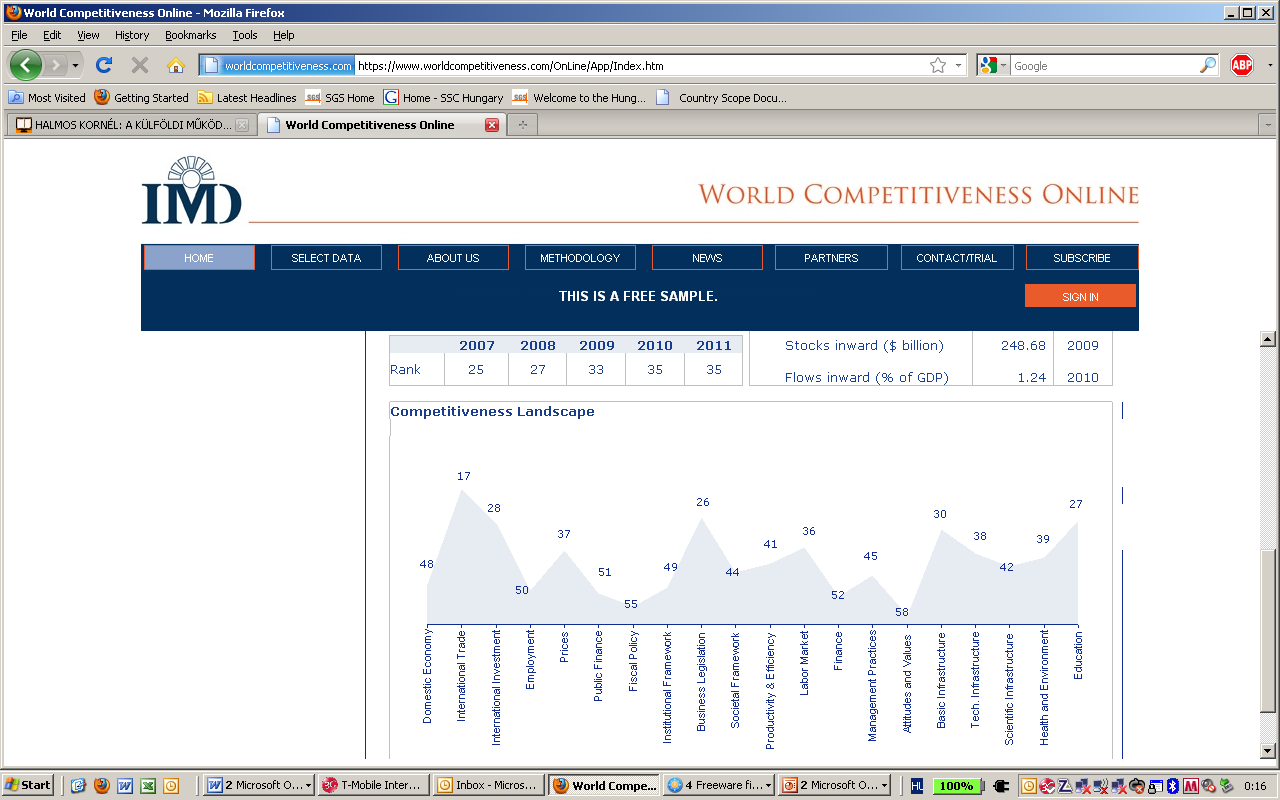This screenshot has width=1280, height=800.
Task: Open the Edit menu
Action: tap(52, 35)
